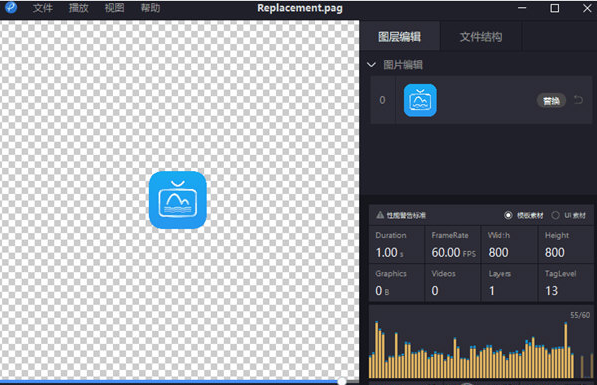Screen dimensions: 597x385
Task: Open the 帮助 menu
Action: pyautogui.click(x=150, y=8)
